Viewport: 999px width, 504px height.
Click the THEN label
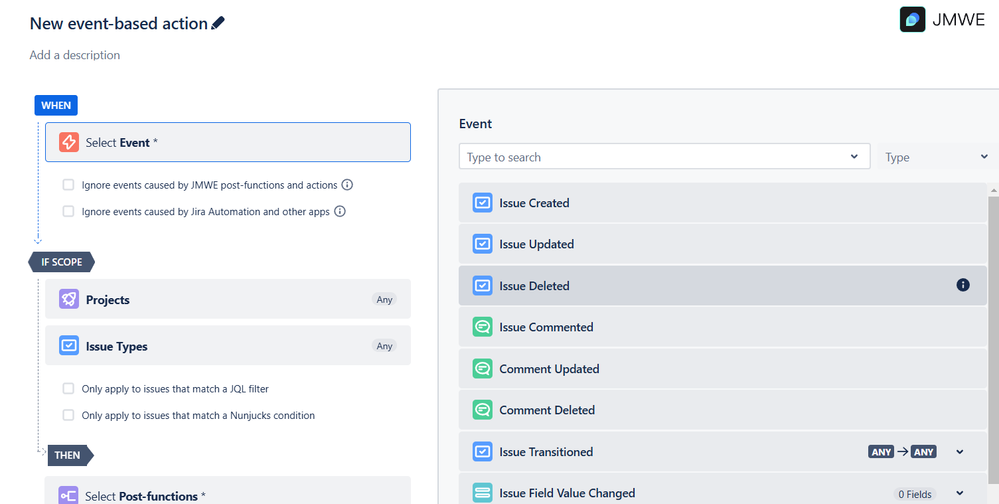pos(70,455)
